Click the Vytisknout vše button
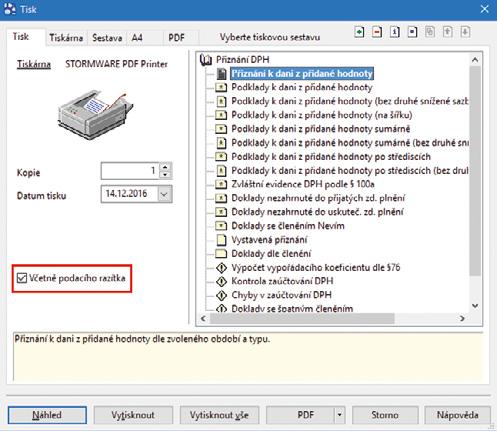 (x=219, y=415)
